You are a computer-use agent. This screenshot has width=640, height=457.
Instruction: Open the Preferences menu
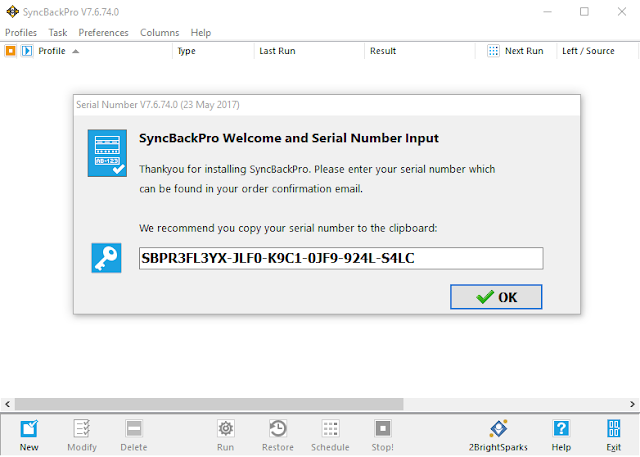(x=103, y=33)
